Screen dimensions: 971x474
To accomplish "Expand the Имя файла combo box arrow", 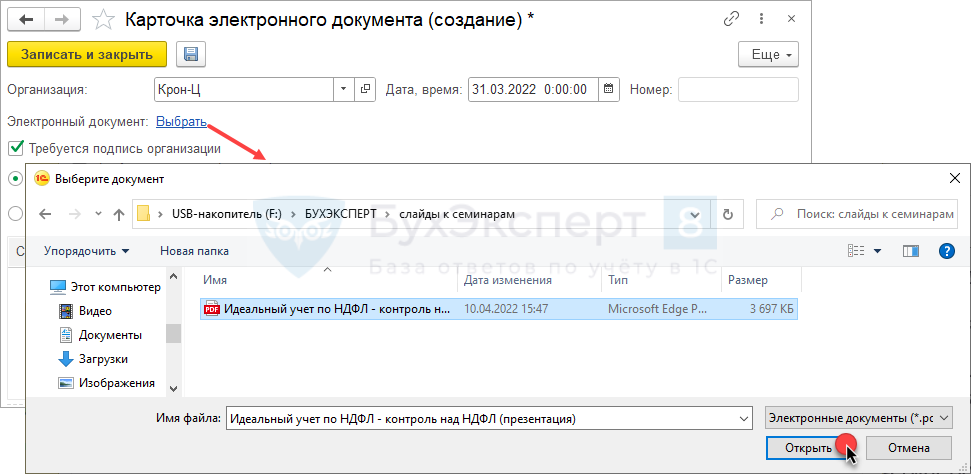I will pyautogui.click(x=744, y=418).
